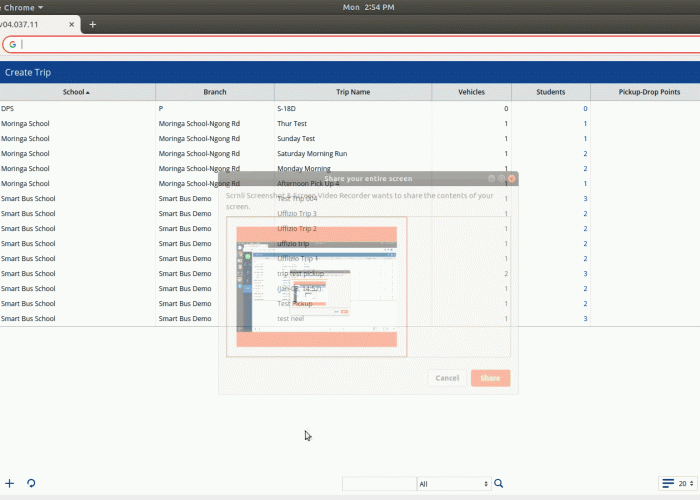700x500 pixels.
Task: Open the page size 20 dropdown
Action: click(687, 484)
